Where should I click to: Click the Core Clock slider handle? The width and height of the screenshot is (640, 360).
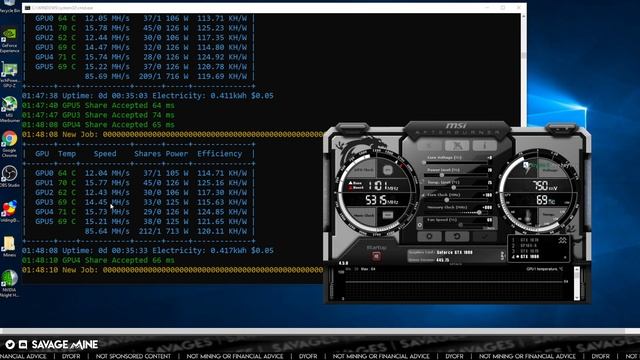click(447, 200)
